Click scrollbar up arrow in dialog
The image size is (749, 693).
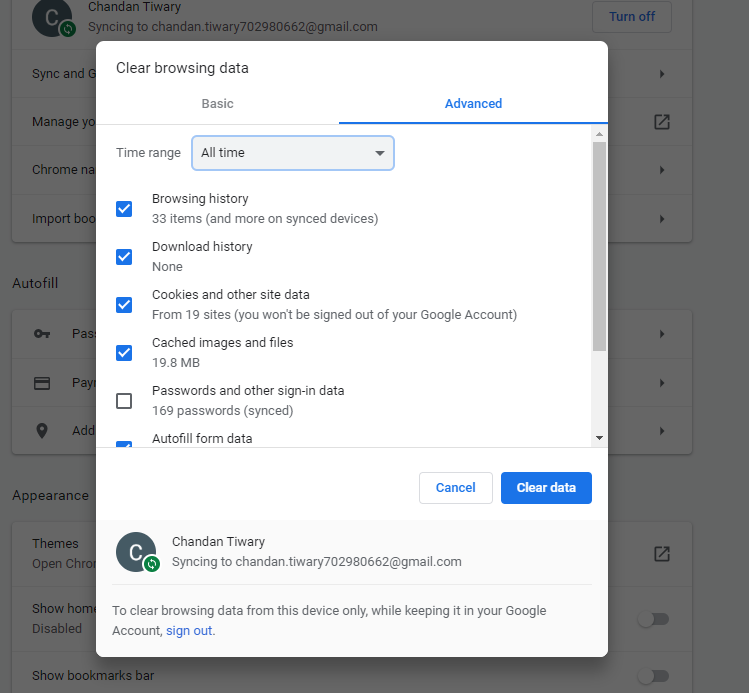click(599, 134)
